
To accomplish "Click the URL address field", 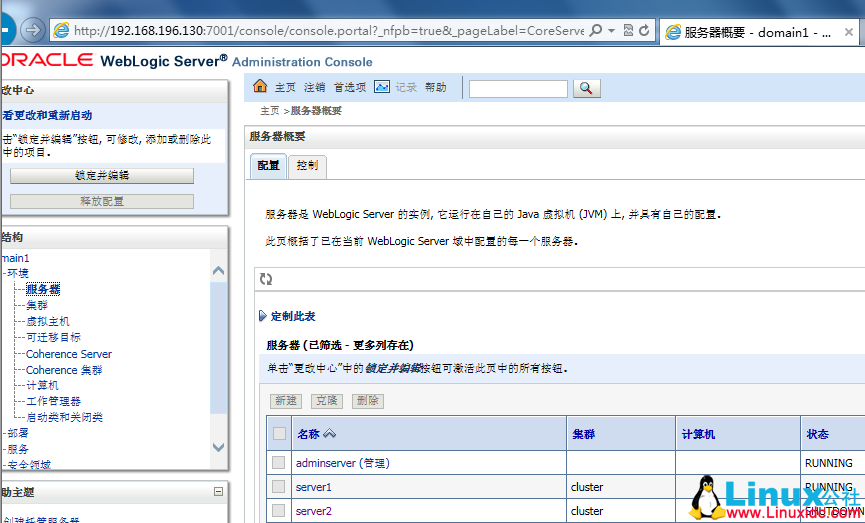I will click(329, 30).
